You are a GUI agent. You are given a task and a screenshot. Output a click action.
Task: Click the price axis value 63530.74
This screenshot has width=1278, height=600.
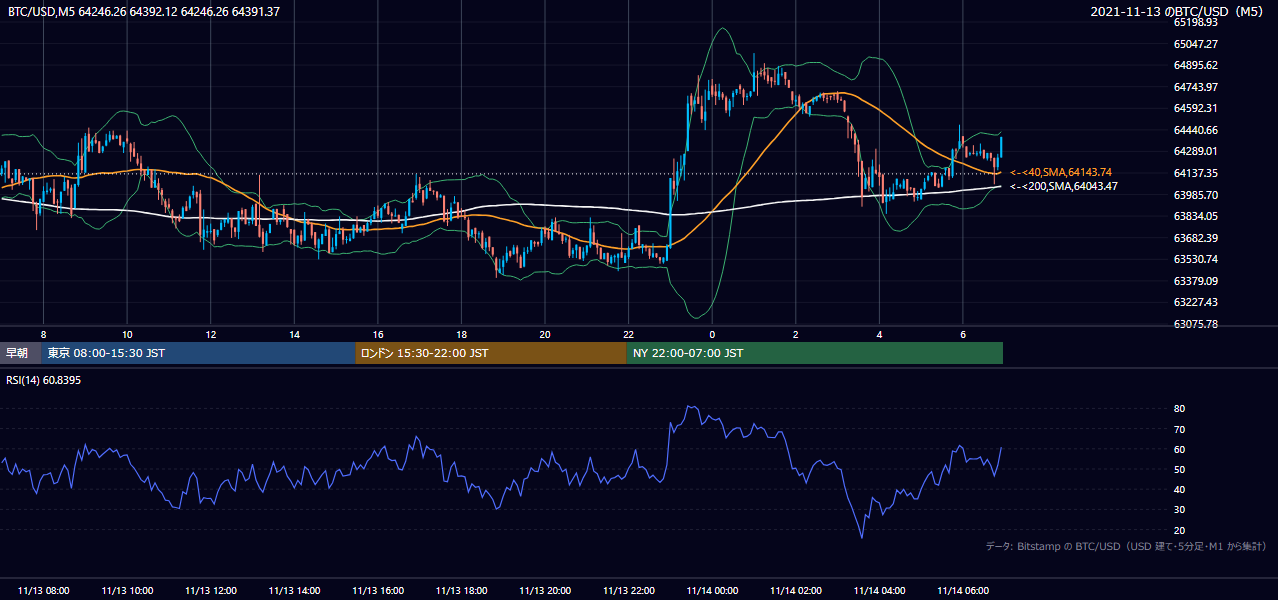1195,259
